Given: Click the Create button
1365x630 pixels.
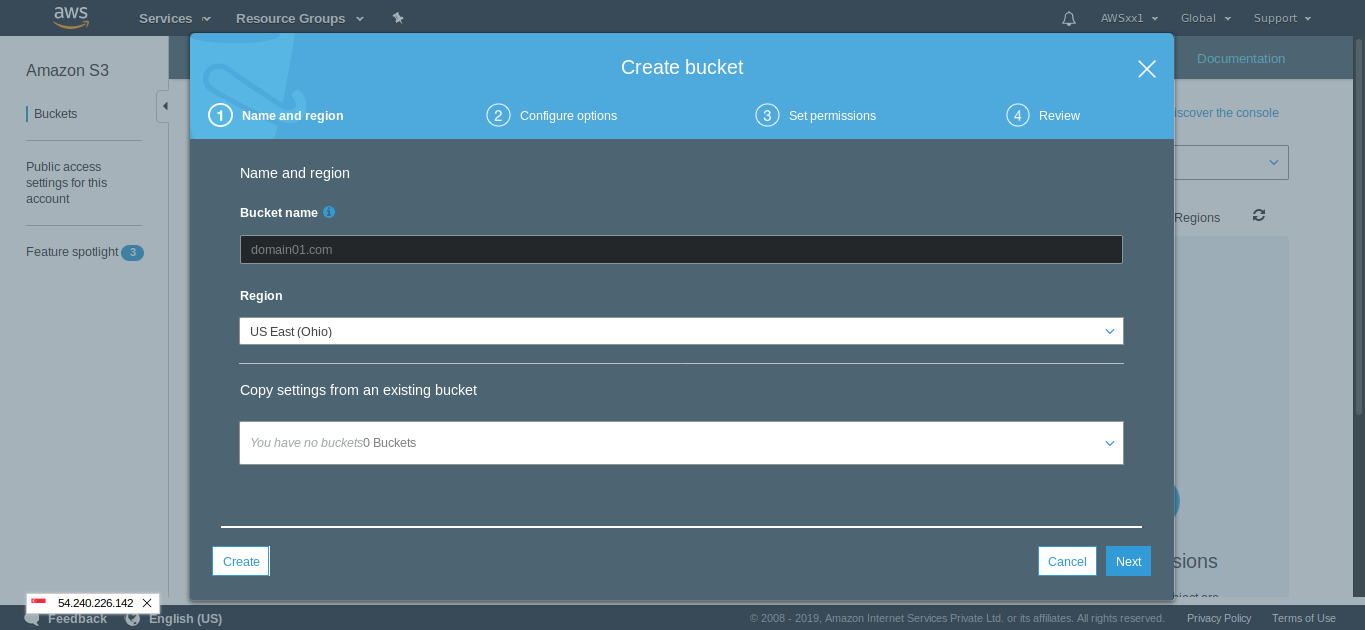Looking at the screenshot, I should point(241,561).
